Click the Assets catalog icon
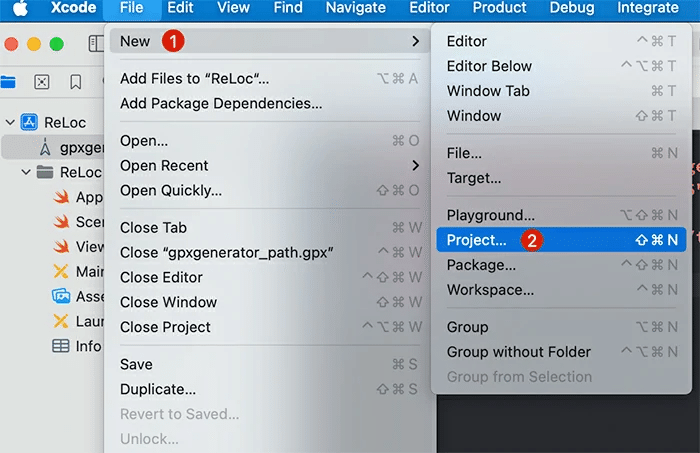This screenshot has height=453, width=700. coord(61,296)
